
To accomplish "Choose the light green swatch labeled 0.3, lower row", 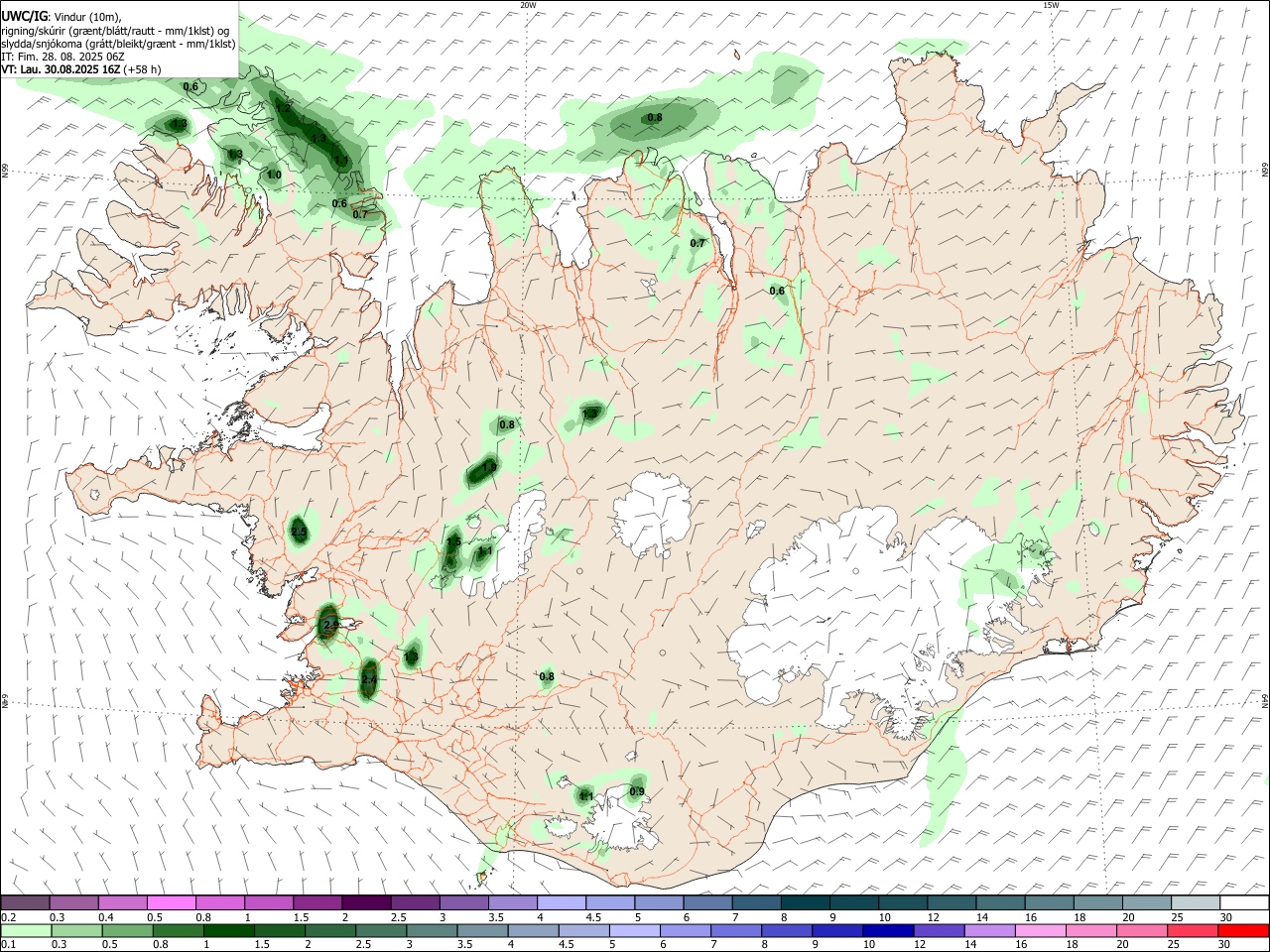I will click(77, 930).
